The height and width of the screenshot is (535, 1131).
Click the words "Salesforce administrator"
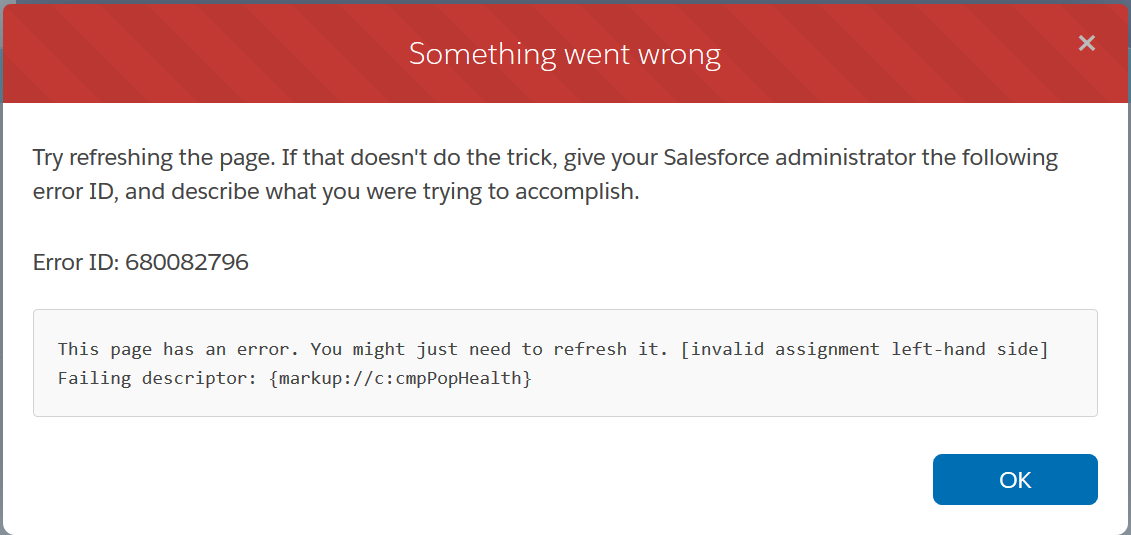(748, 158)
